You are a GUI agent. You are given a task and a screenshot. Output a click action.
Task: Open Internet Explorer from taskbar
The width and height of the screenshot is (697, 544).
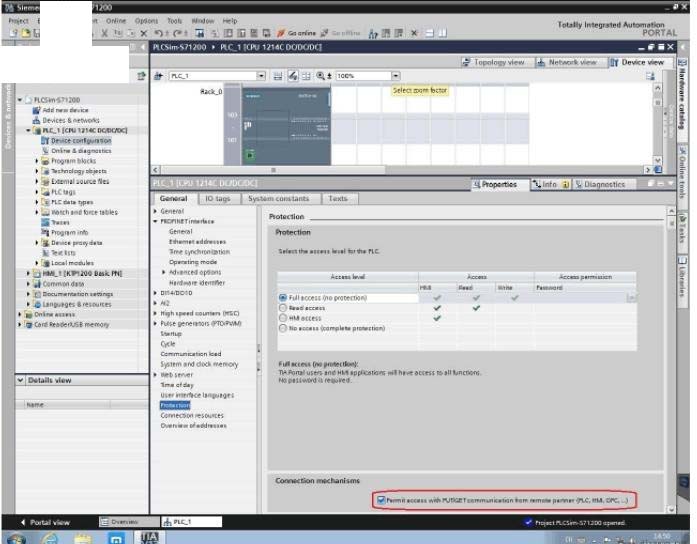49,537
